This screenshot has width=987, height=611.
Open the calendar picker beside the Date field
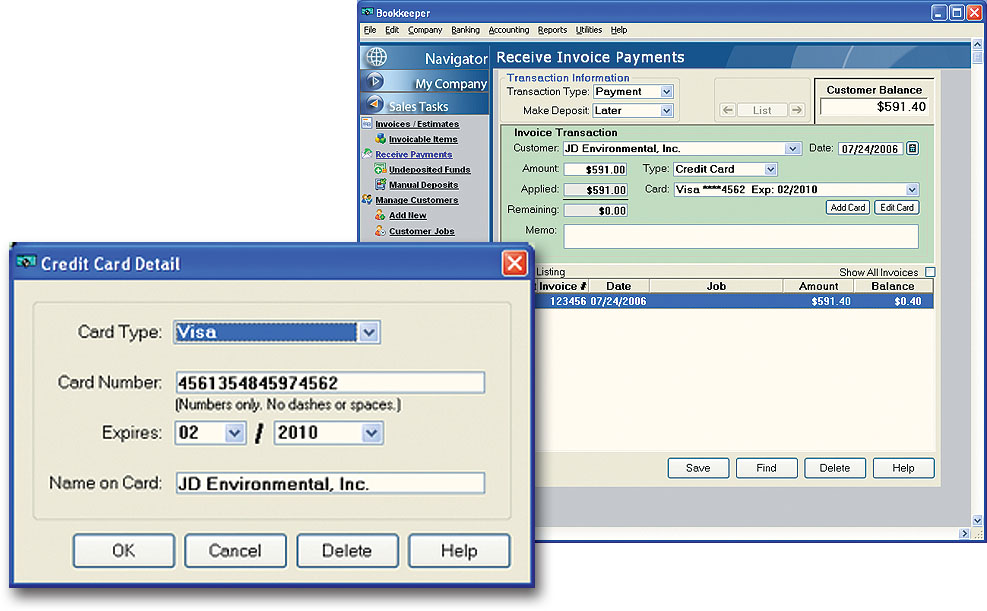[x=912, y=149]
